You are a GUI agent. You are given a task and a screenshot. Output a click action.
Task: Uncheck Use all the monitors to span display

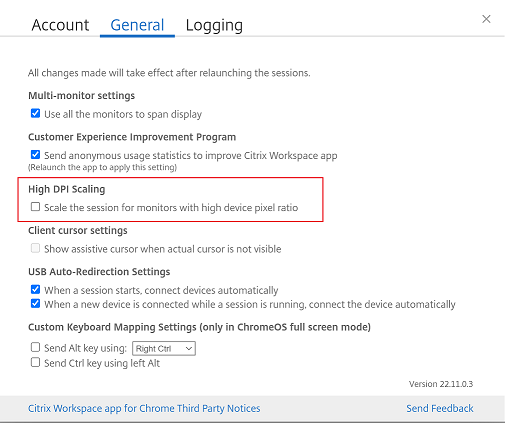35,113
